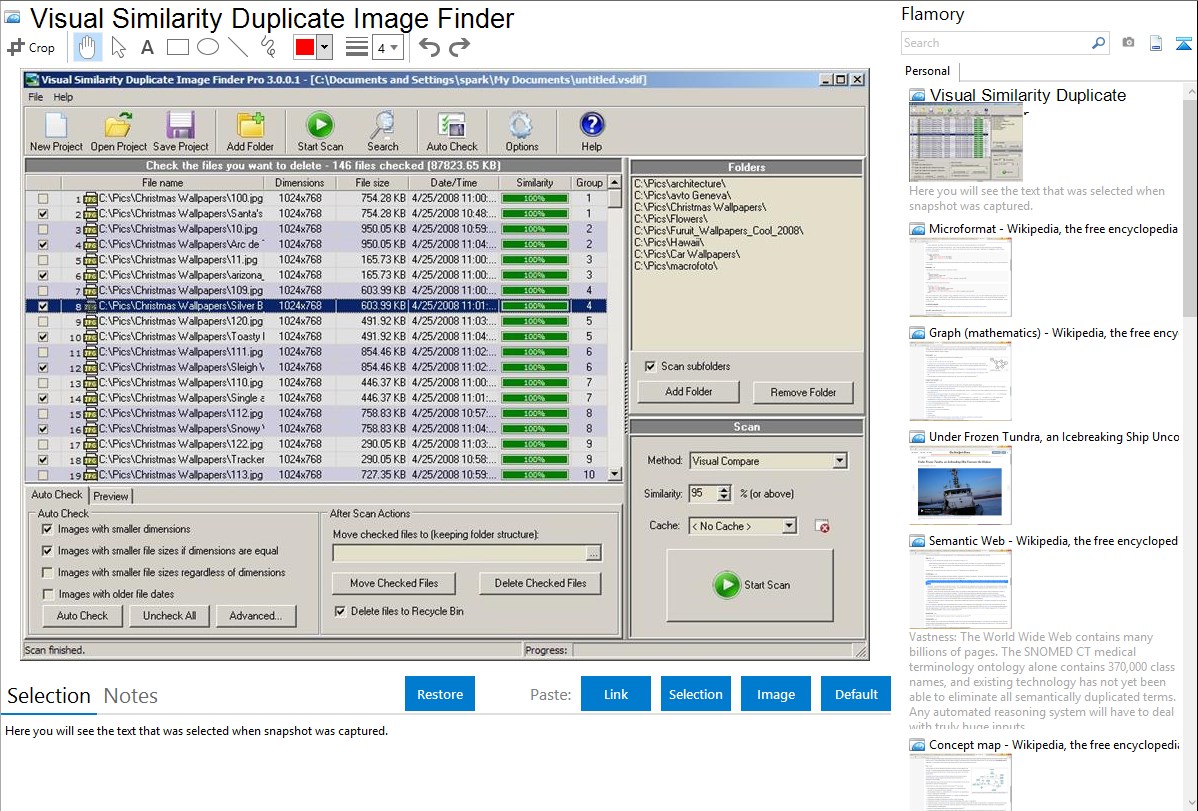
Task: Click the Flamory Search input field
Action: click(996, 43)
